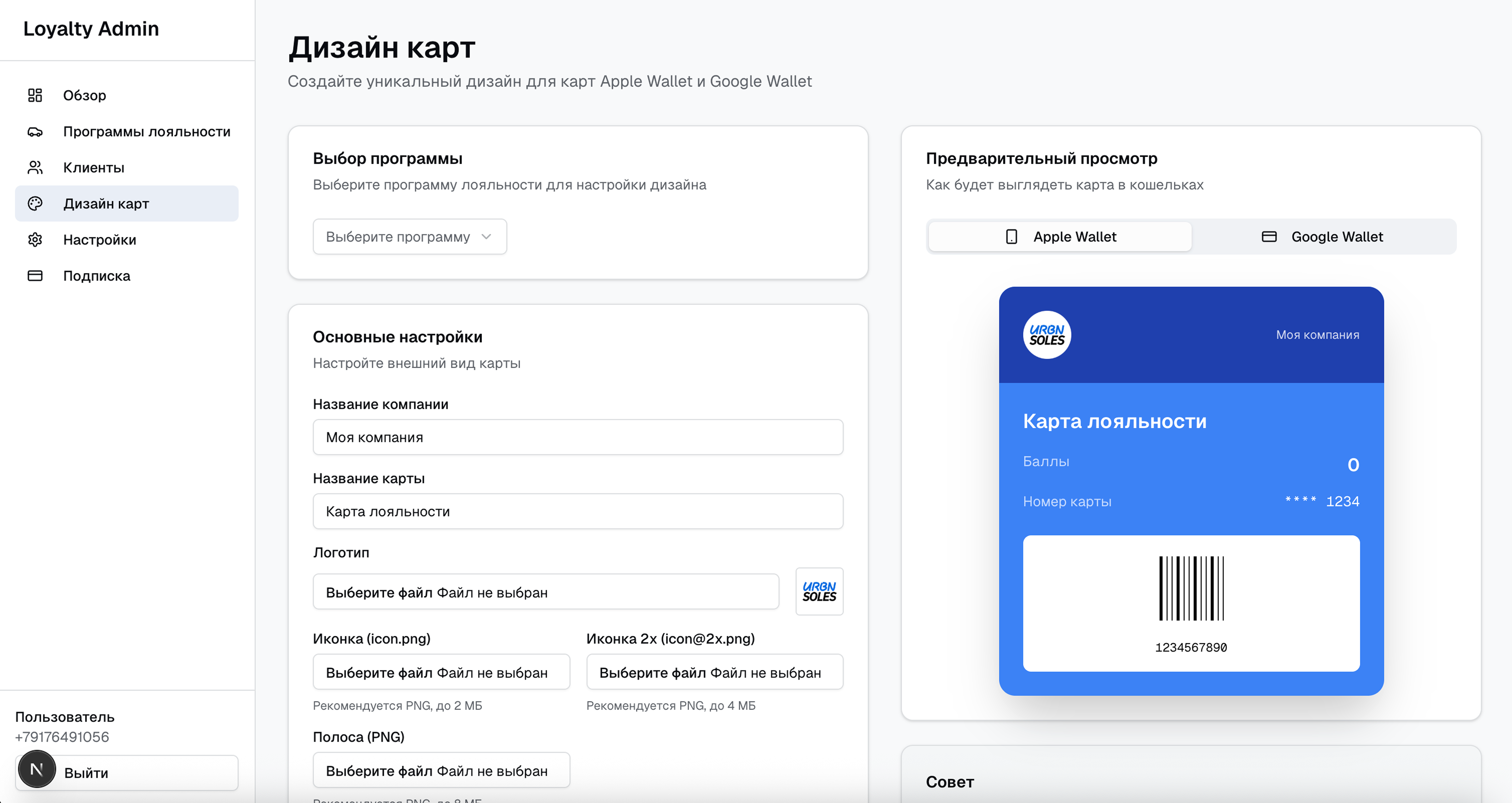
Task: Click the URBN SOLES logo on card preview
Action: pos(1046,334)
